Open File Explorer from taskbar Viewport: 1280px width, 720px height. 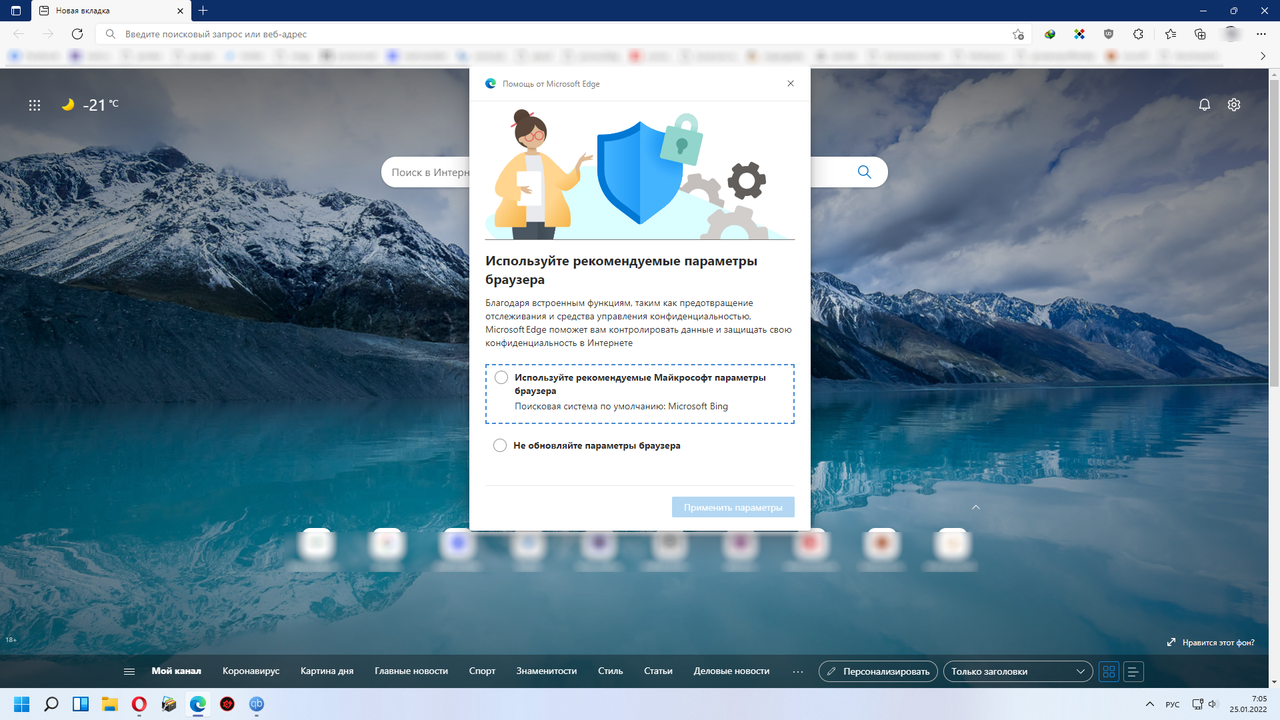tap(110, 704)
